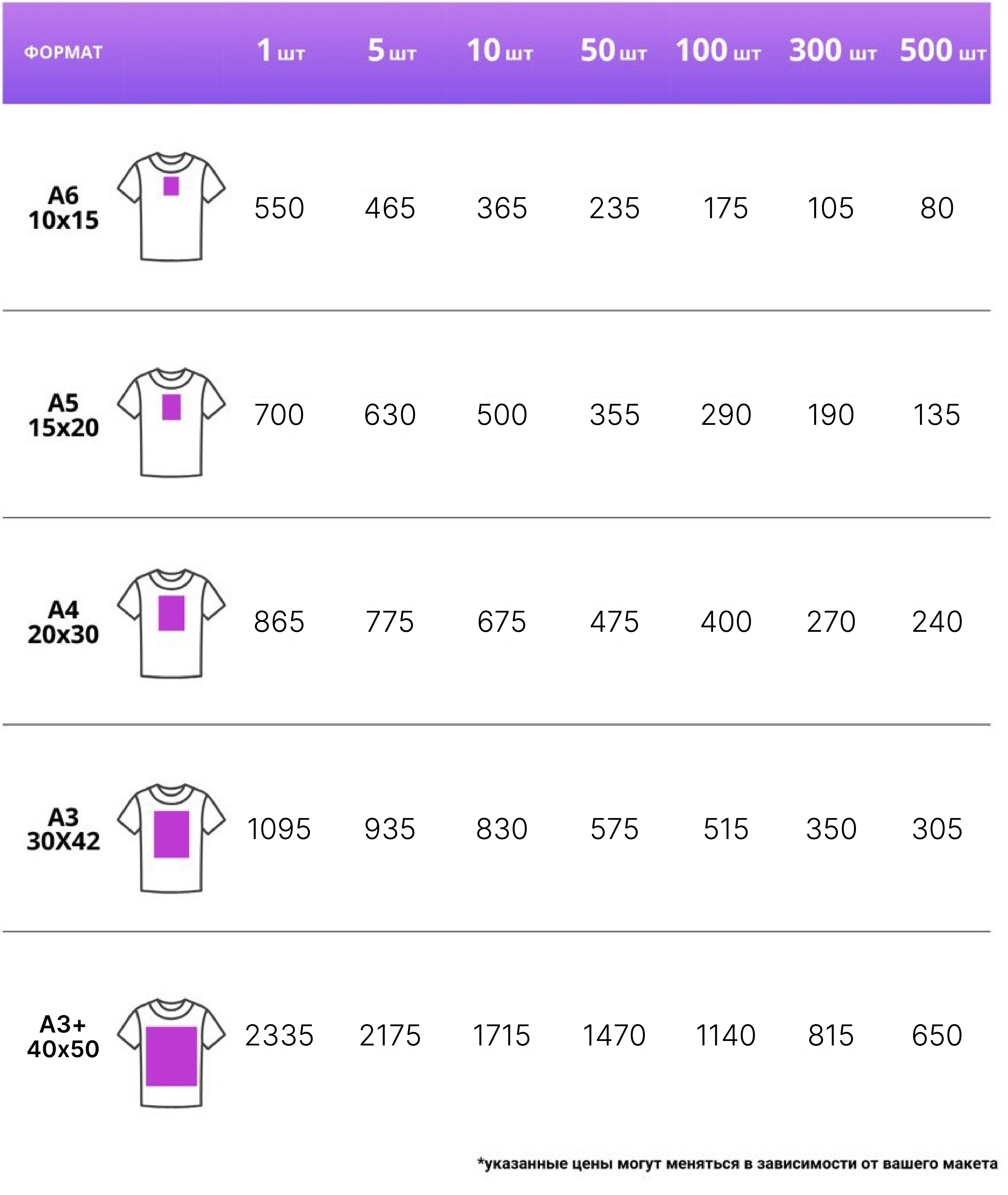The image size is (1008, 1195).
Task: Click the A5 15x20 t-shirt icon
Action: 171,423
